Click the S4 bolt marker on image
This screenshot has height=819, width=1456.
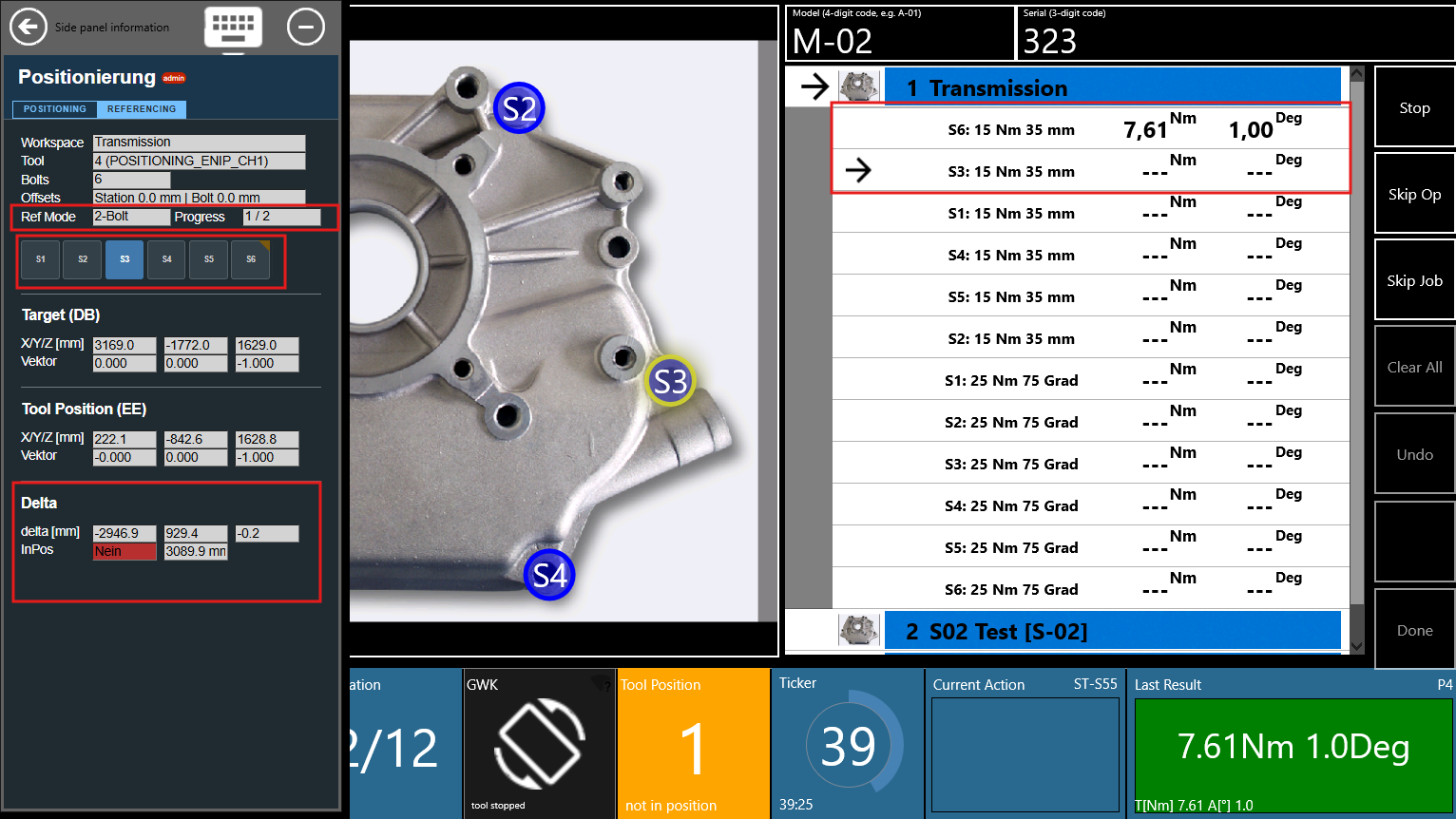pos(549,575)
